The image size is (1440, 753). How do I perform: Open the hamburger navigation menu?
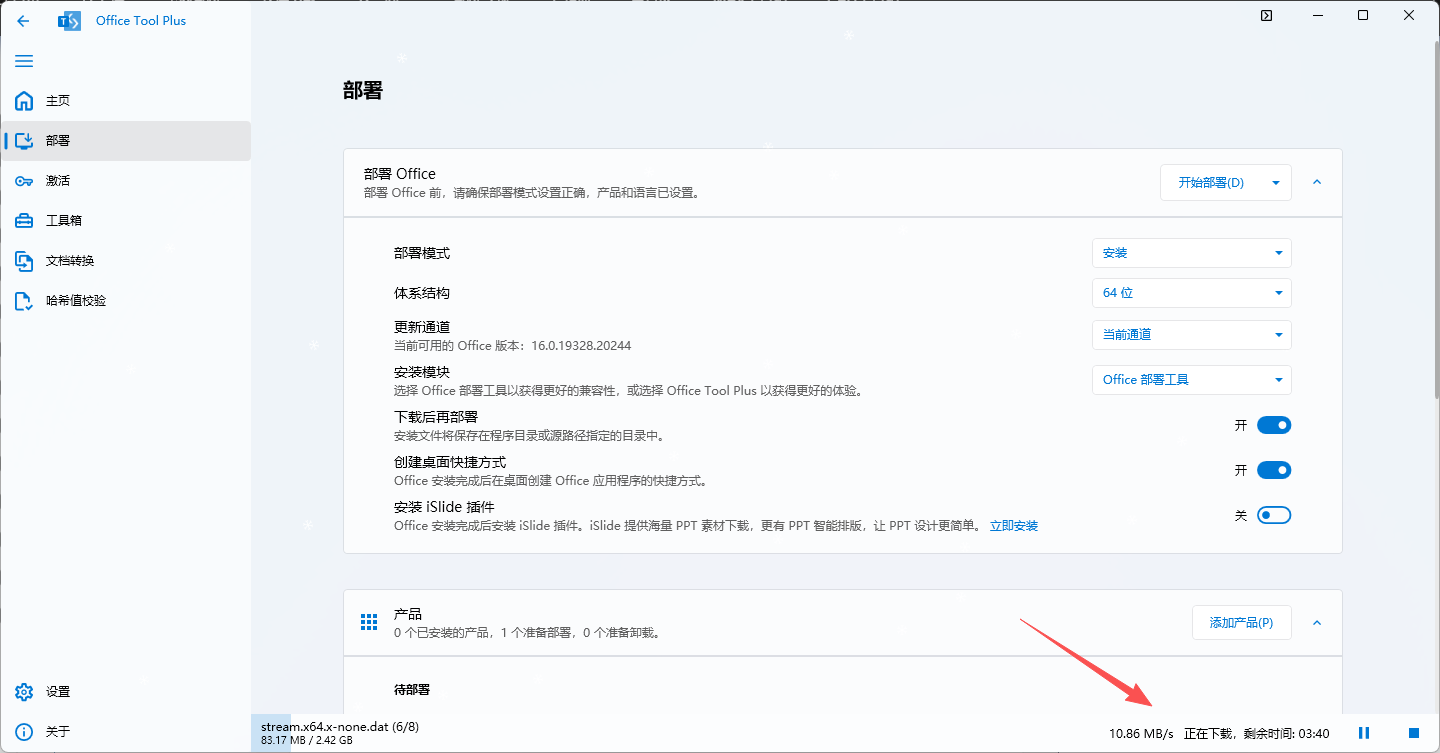24,61
